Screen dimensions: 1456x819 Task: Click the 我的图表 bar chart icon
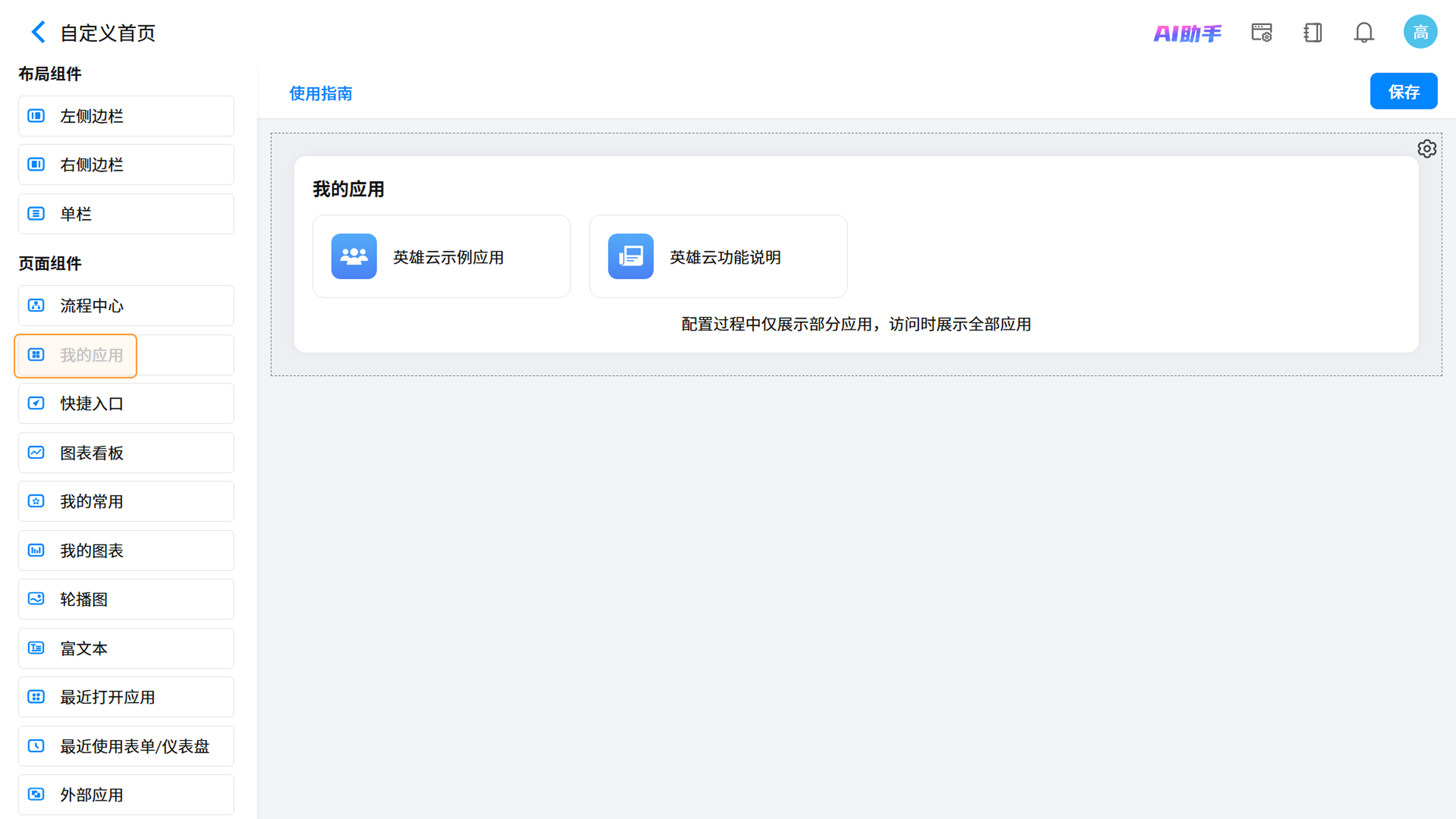click(x=36, y=551)
